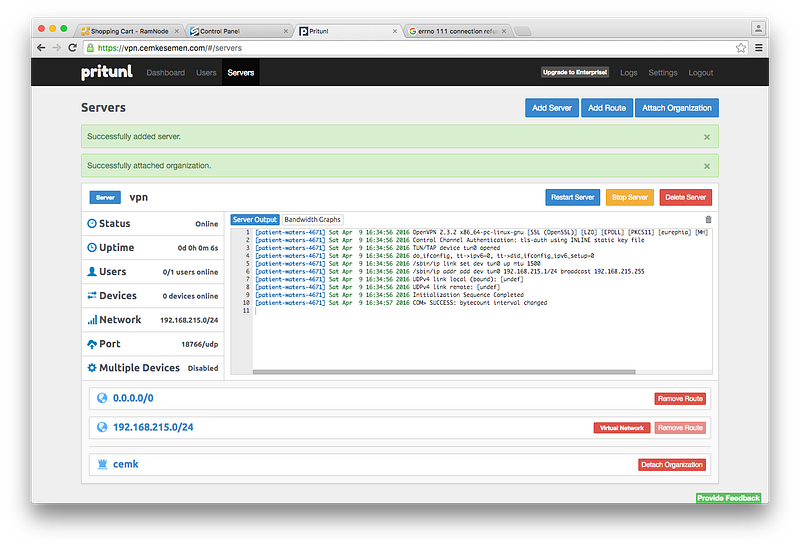Viewport: 800px width, 548px height.
Task: Open Settings in top navigation
Action: (x=663, y=73)
